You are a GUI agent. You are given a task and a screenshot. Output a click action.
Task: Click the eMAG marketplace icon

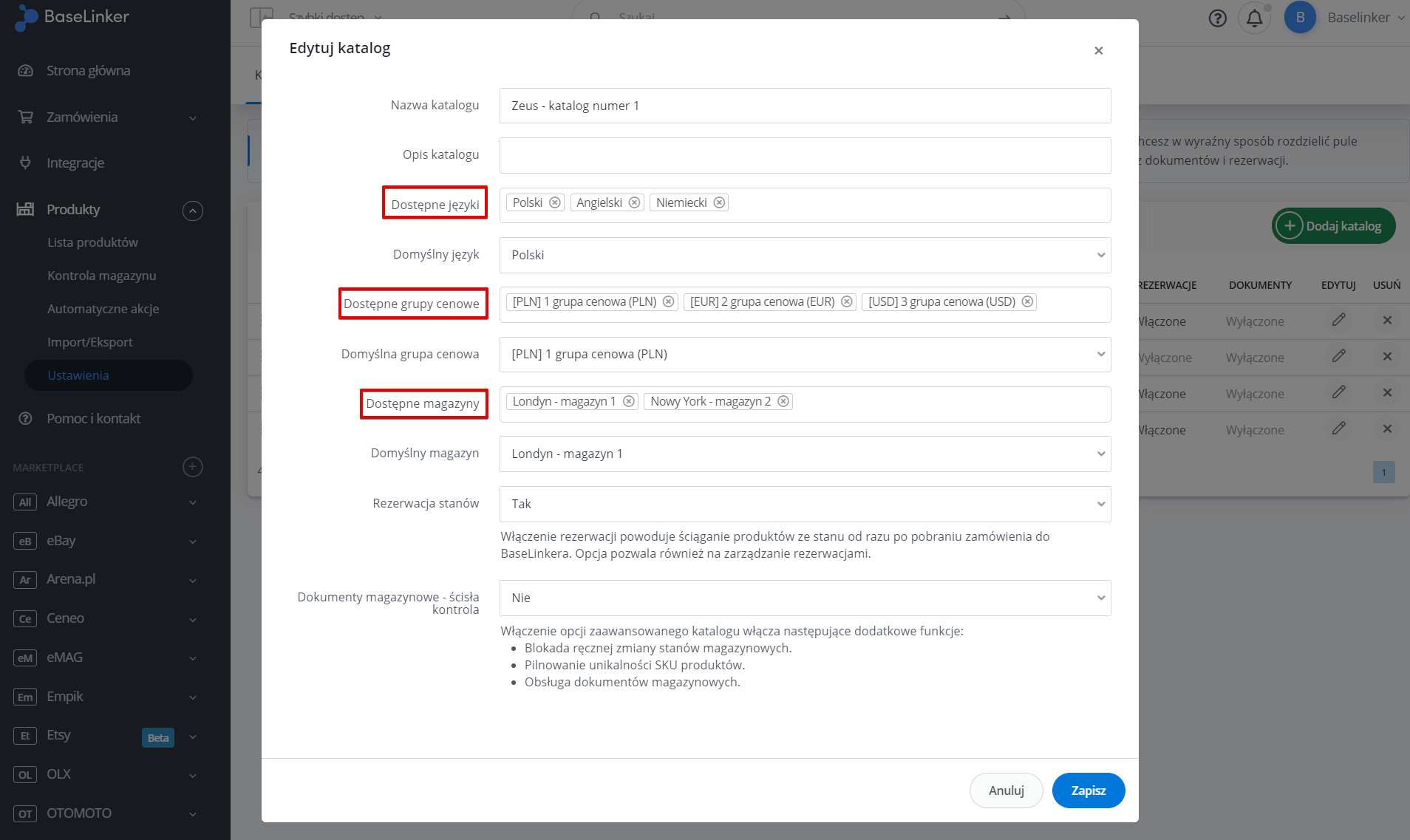[25, 658]
